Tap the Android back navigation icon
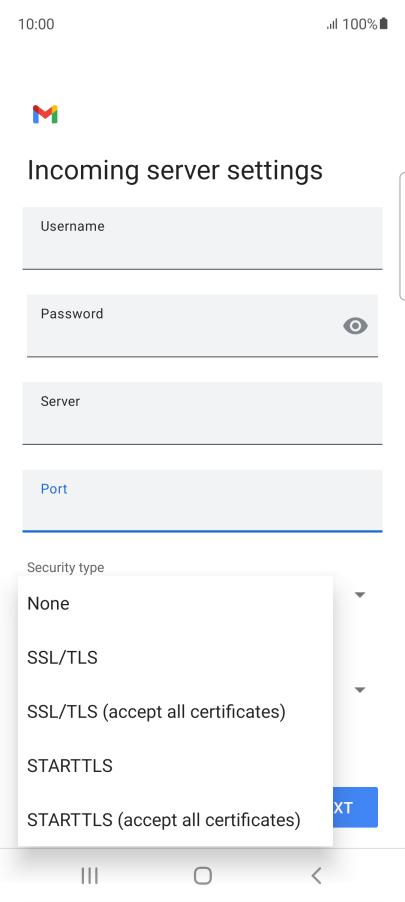Image resolution: width=405 pixels, height=902 pixels. point(316,876)
